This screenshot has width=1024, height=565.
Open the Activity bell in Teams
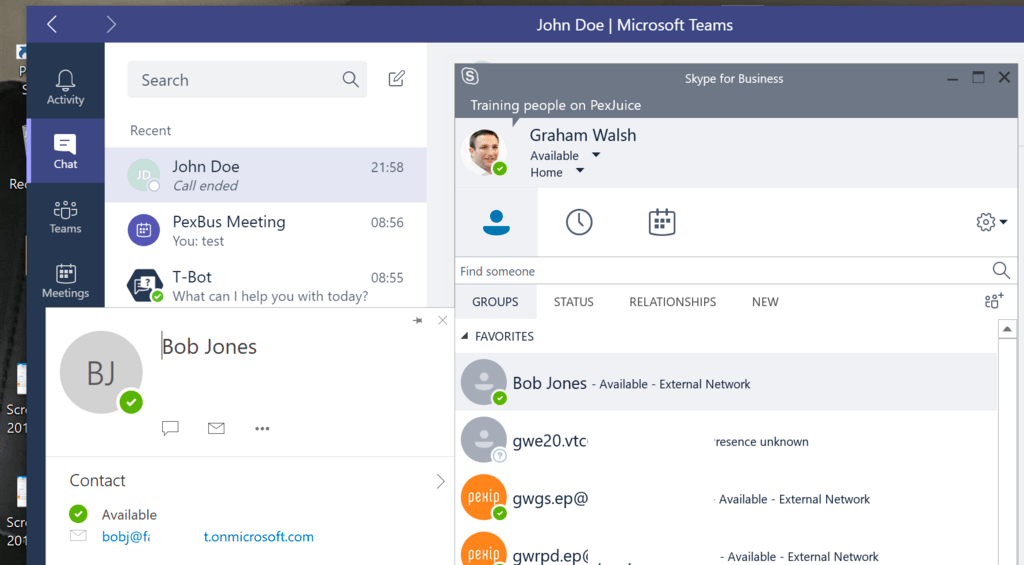[65, 87]
